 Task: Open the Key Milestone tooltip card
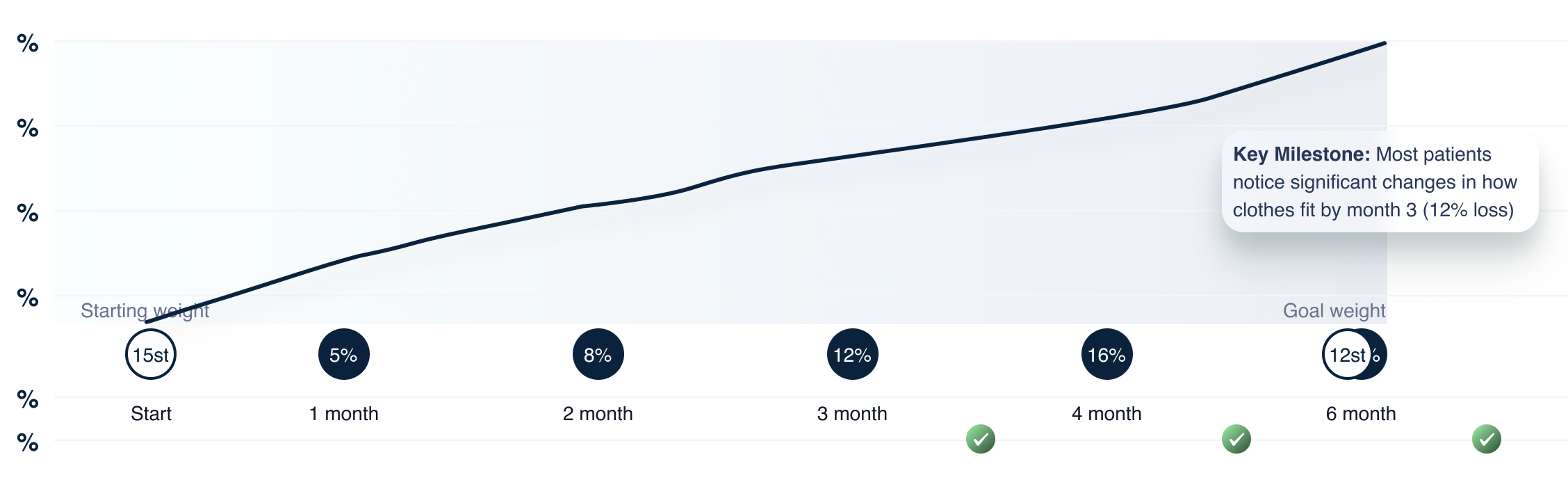tap(1380, 182)
